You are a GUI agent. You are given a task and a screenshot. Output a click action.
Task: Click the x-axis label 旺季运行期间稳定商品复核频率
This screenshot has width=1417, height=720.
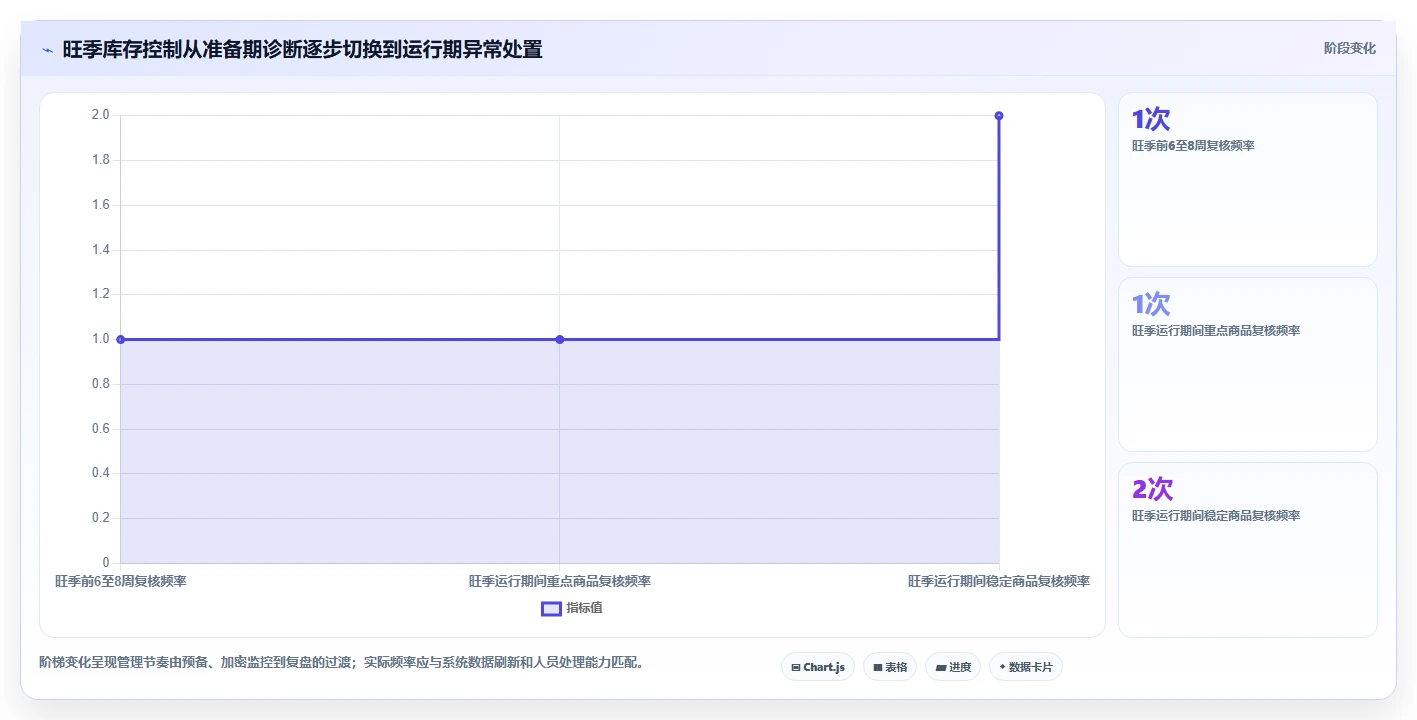(x=999, y=581)
